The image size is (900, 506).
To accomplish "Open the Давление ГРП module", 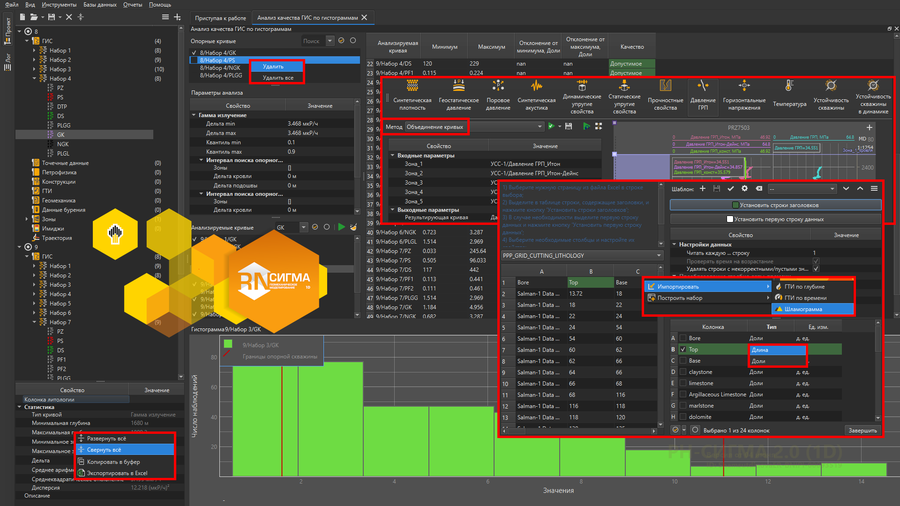I will coord(703,88).
